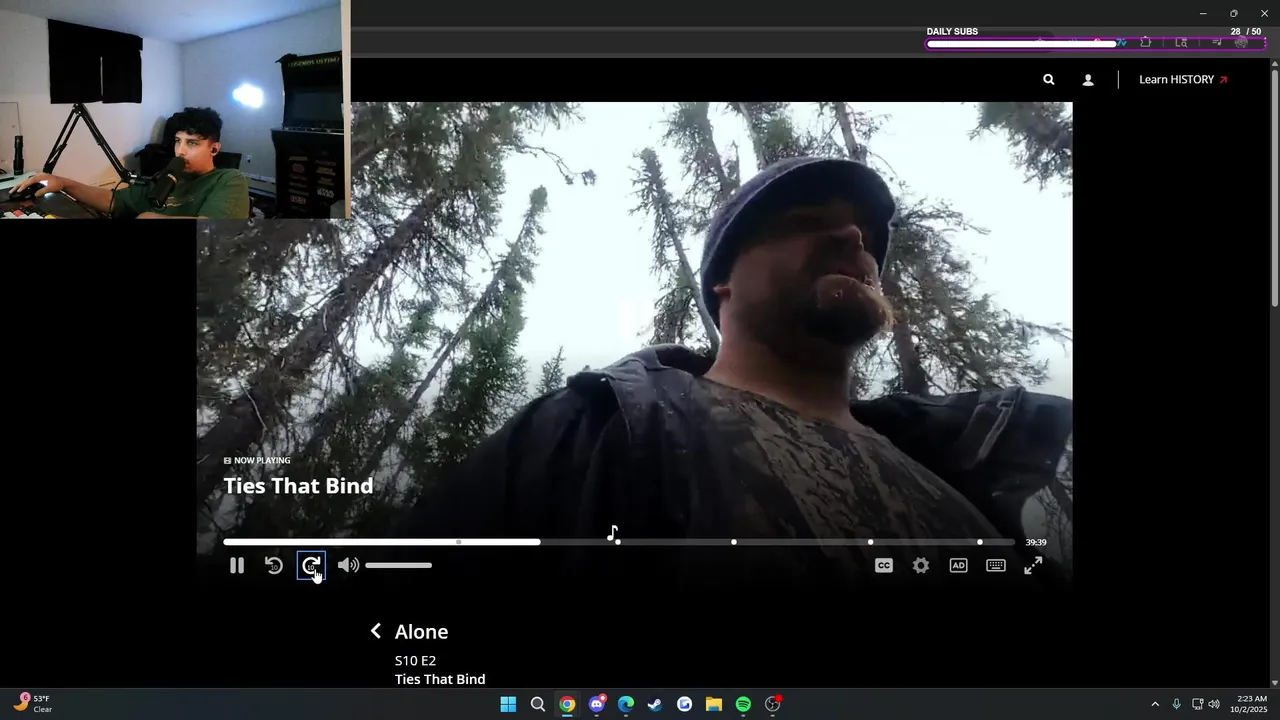Click the video title Ties That Bind
1280x720 pixels.
(x=298, y=486)
